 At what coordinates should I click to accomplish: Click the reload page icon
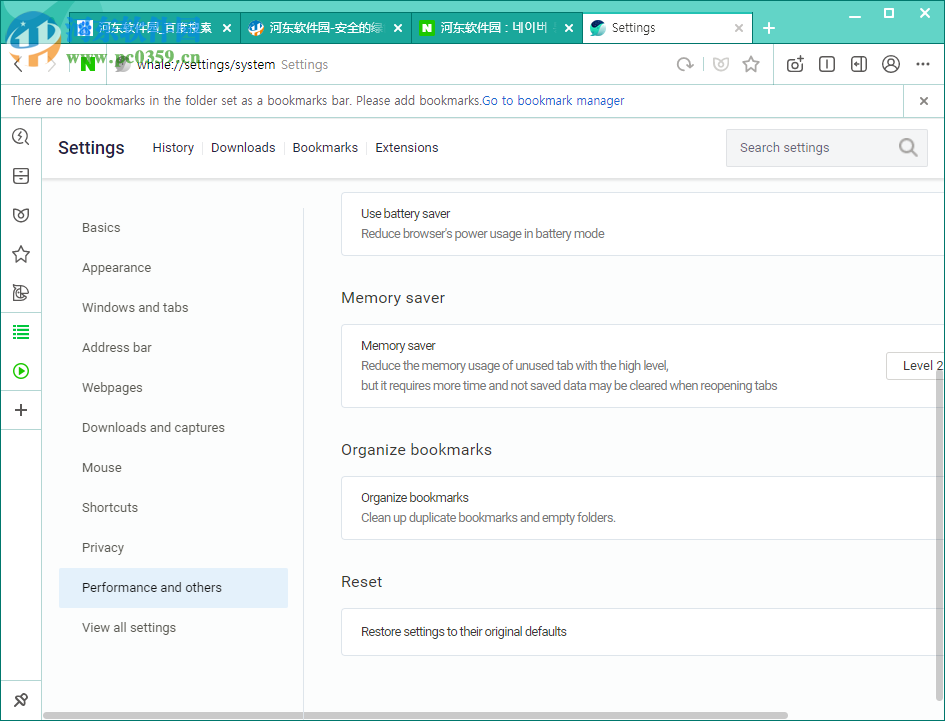click(x=685, y=65)
